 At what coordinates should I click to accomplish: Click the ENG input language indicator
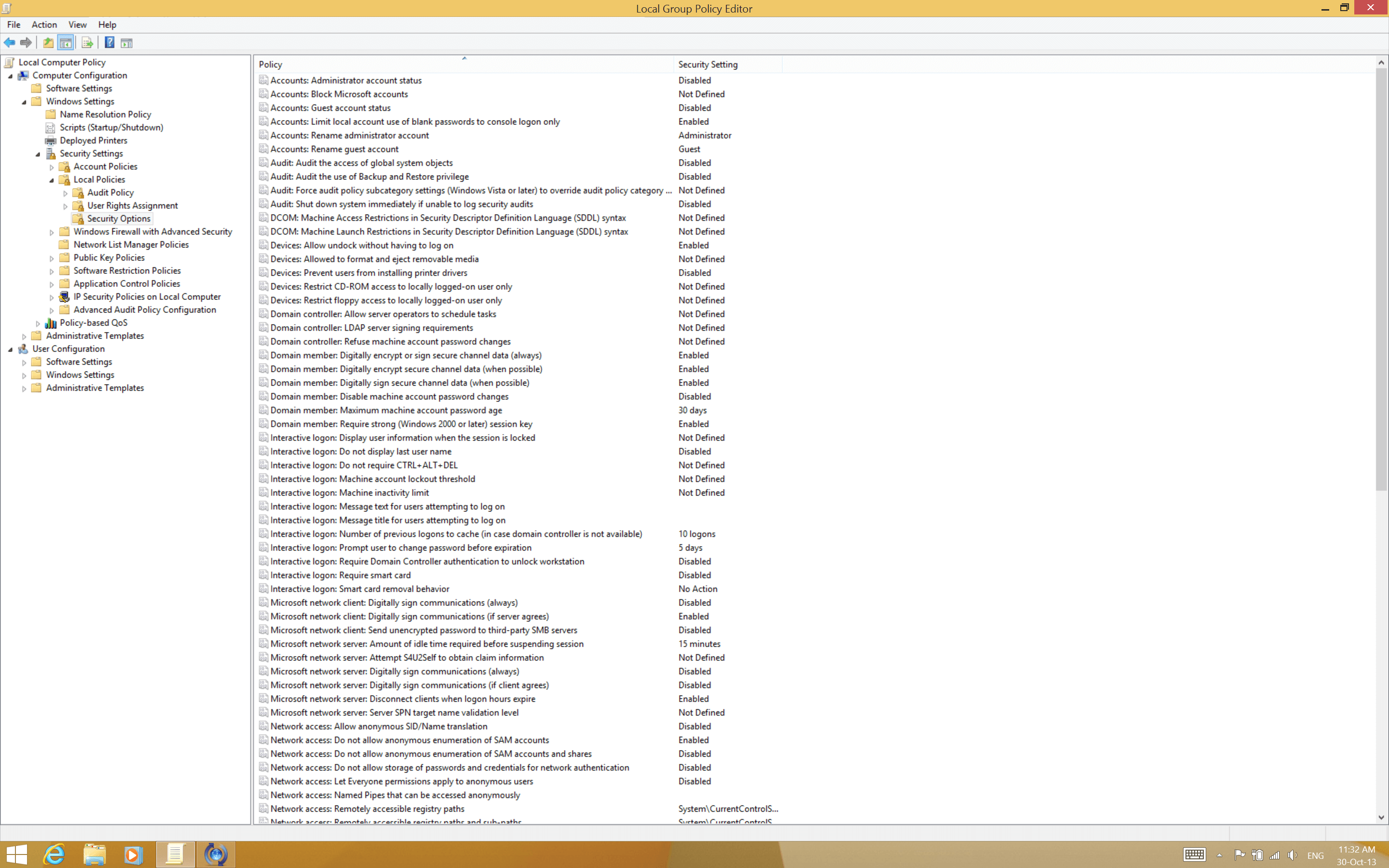click(x=1315, y=855)
